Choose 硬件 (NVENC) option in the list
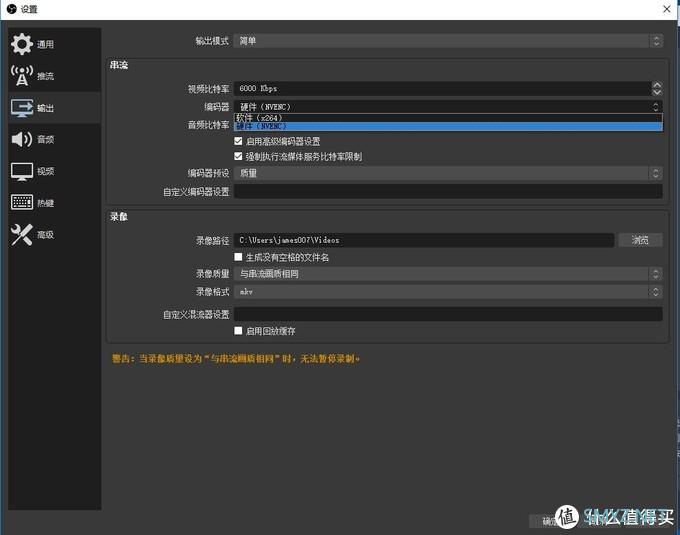Image resolution: width=680 pixels, height=535 pixels. tap(448, 126)
